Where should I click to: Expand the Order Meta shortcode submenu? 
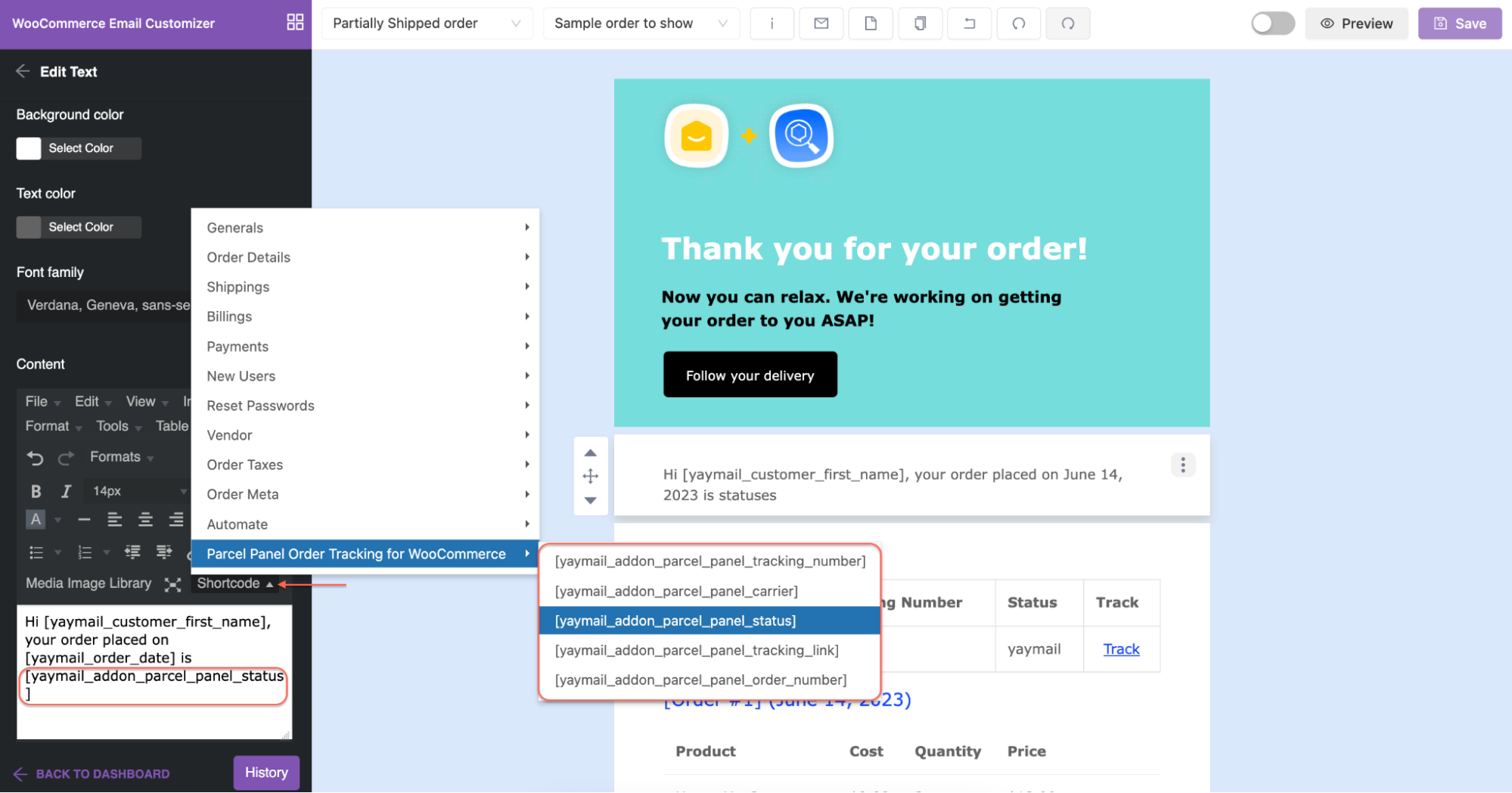tap(365, 494)
